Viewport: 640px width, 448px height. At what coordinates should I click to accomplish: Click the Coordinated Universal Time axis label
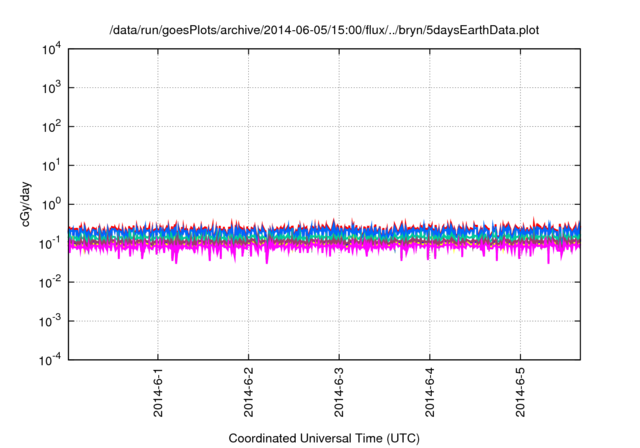324,438
